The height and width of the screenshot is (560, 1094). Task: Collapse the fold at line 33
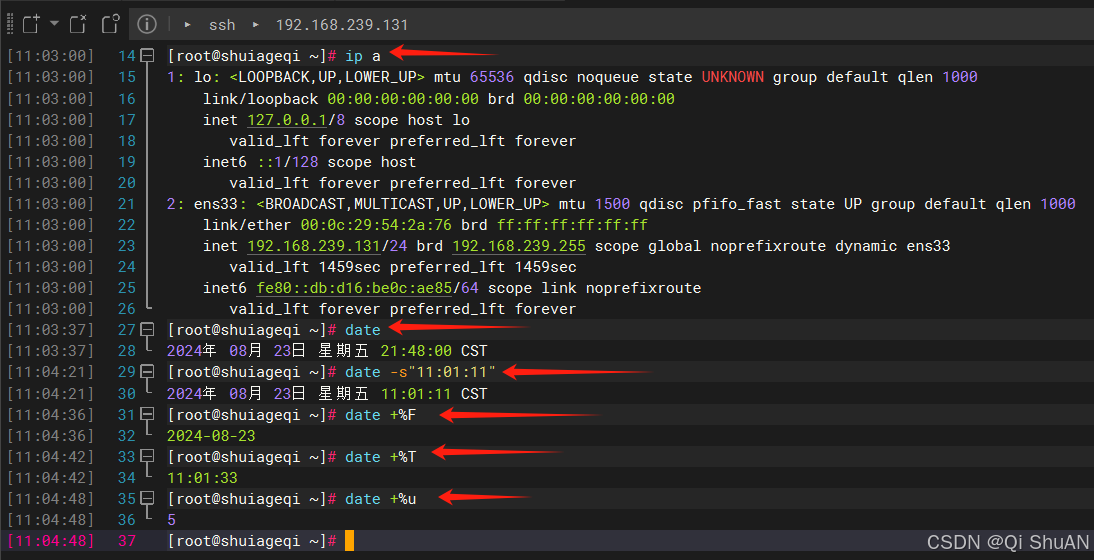(147, 456)
